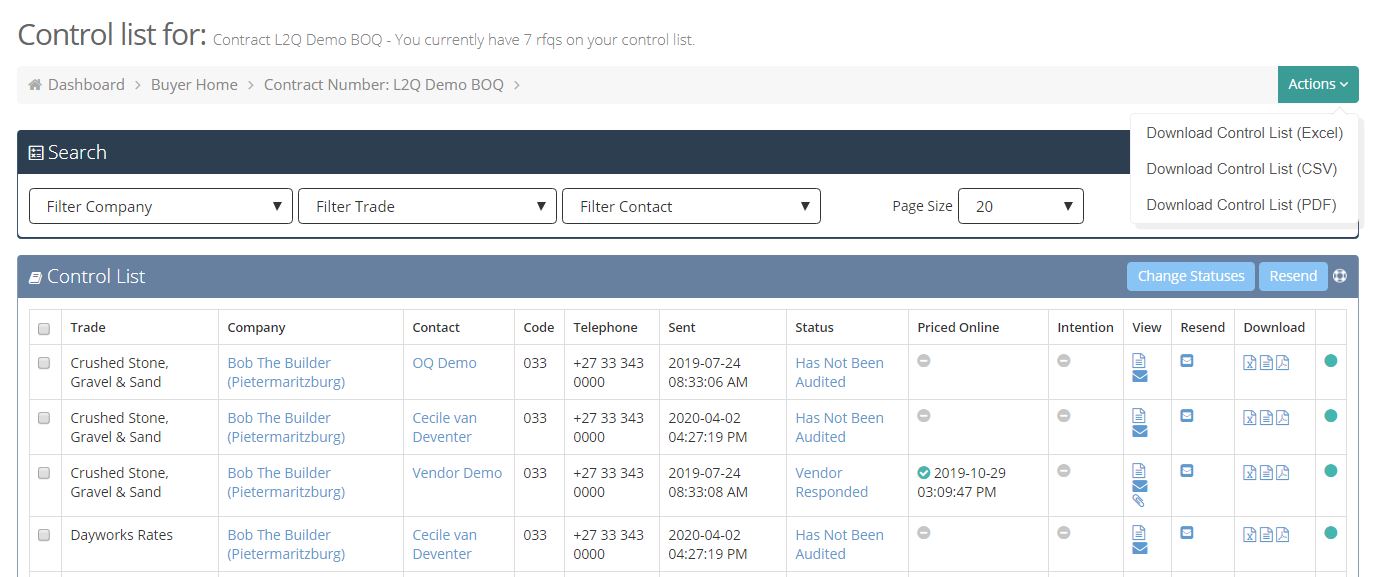This screenshot has width=1381, height=577.
Task: Choose Download Control List (Excel)
Action: (x=1244, y=133)
